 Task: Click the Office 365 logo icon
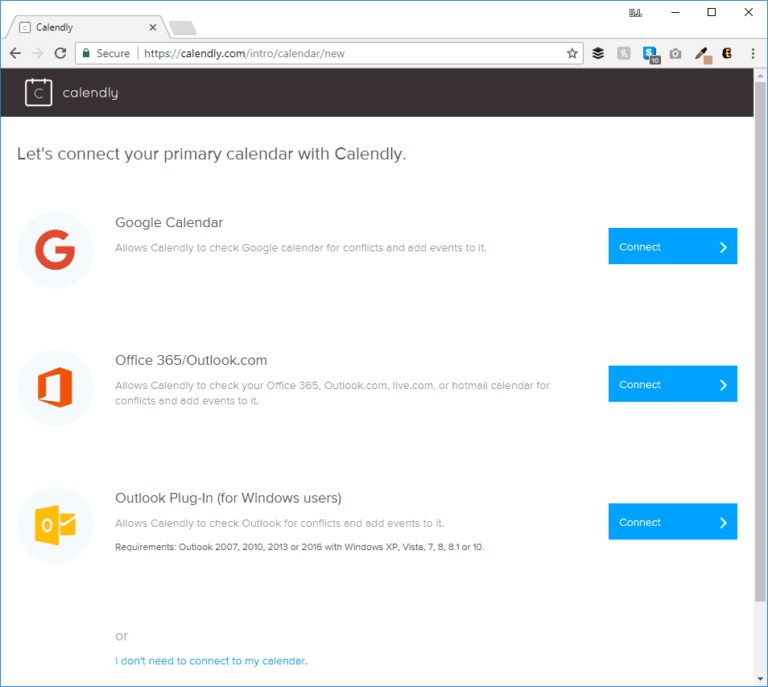point(55,387)
